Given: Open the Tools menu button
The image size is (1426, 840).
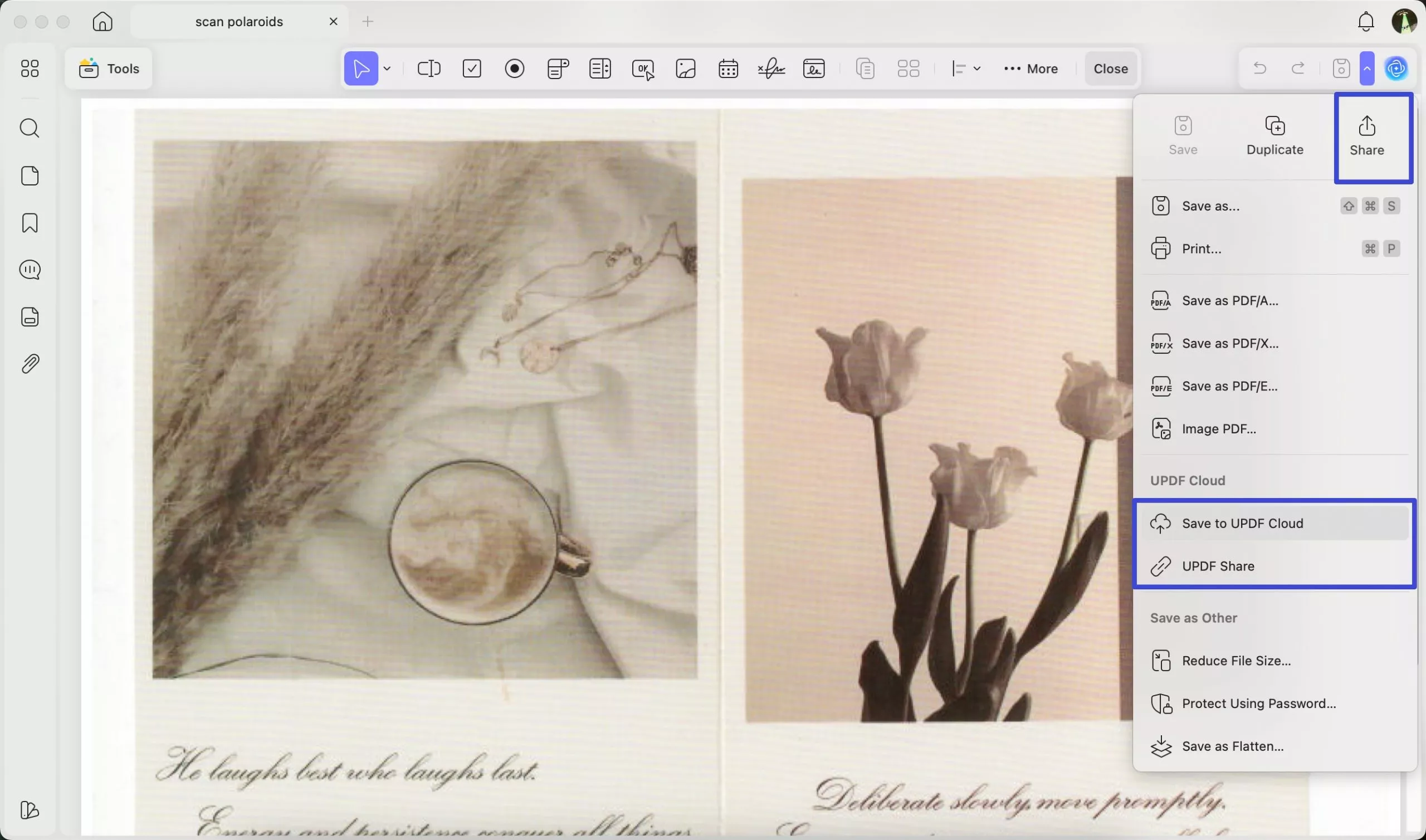Looking at the screenshot, I should point(109,69).
